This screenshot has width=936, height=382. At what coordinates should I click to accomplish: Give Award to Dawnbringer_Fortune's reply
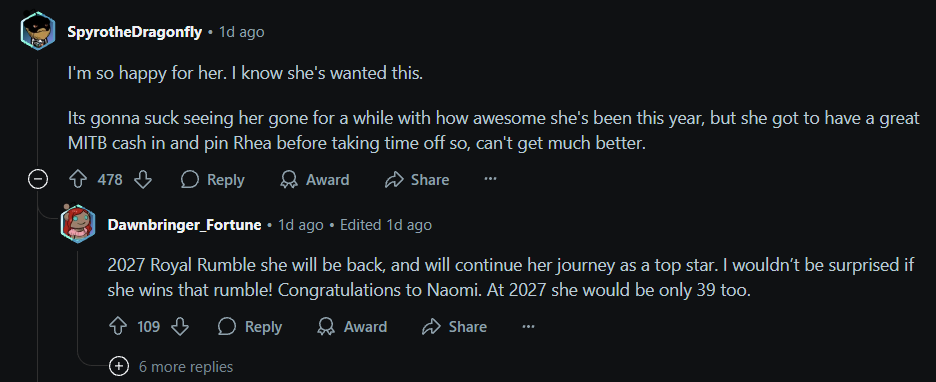coord(352,327)
